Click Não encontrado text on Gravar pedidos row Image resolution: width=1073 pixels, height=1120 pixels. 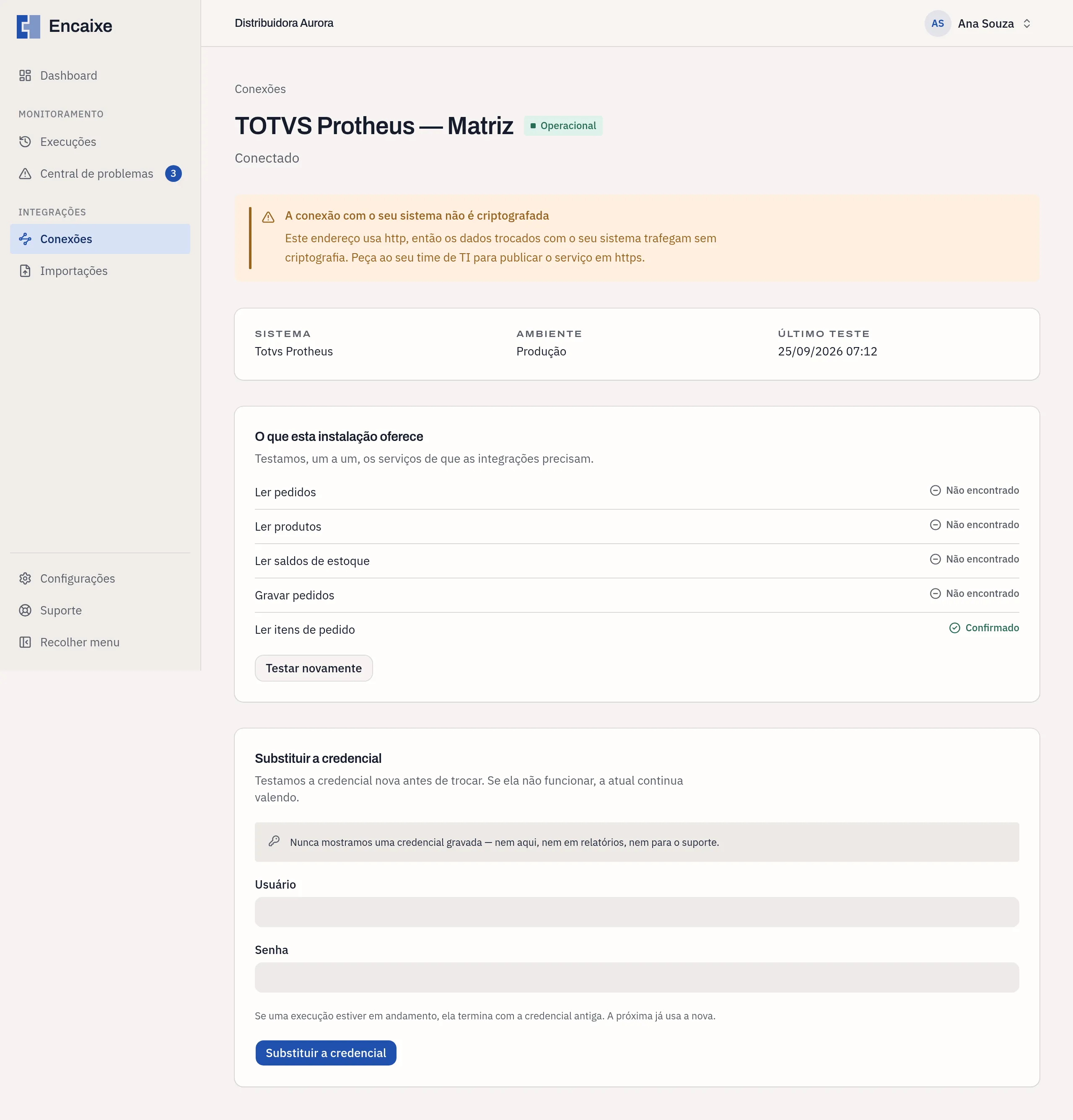click(x=982, y=594)
